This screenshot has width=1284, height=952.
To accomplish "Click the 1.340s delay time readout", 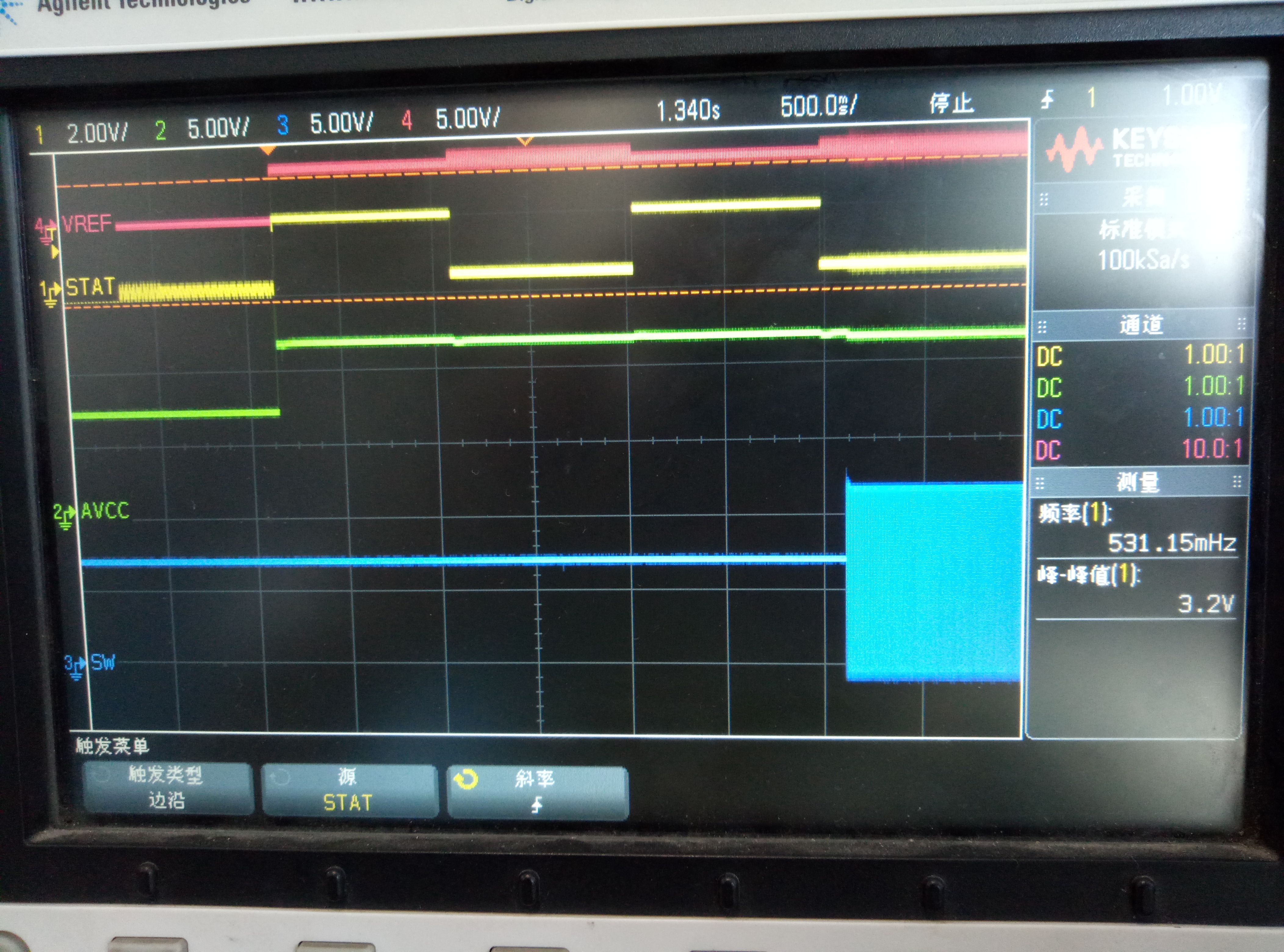I will tap(688, 110).
